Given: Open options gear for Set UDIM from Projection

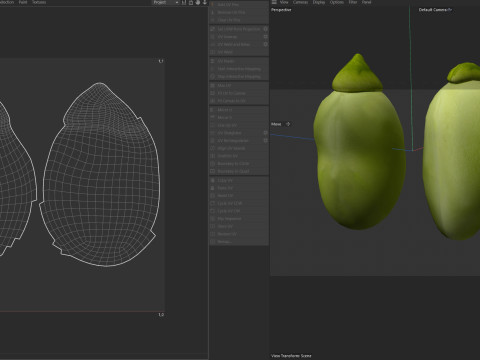Looking at the screenshot, I should [x=266, y=29].
